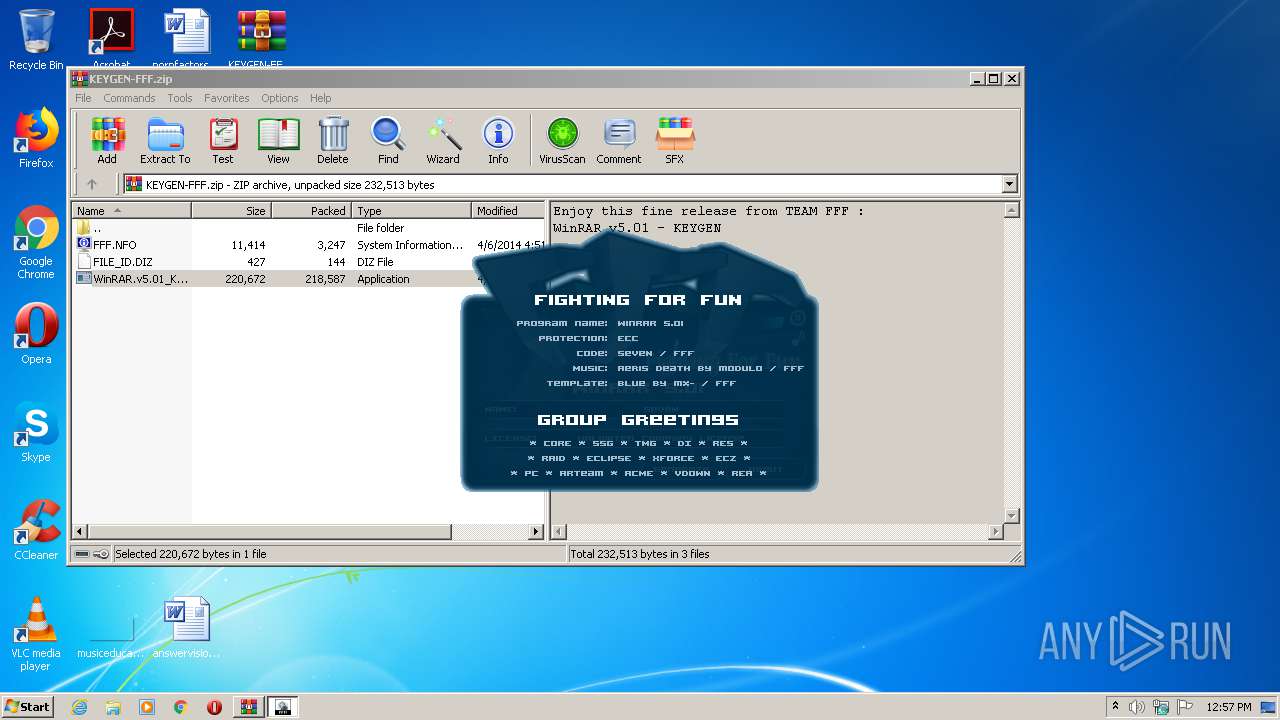Open CCleaner desktop shortcut
The width and height of the screenshot is (1280, 720).
(36, 530)
